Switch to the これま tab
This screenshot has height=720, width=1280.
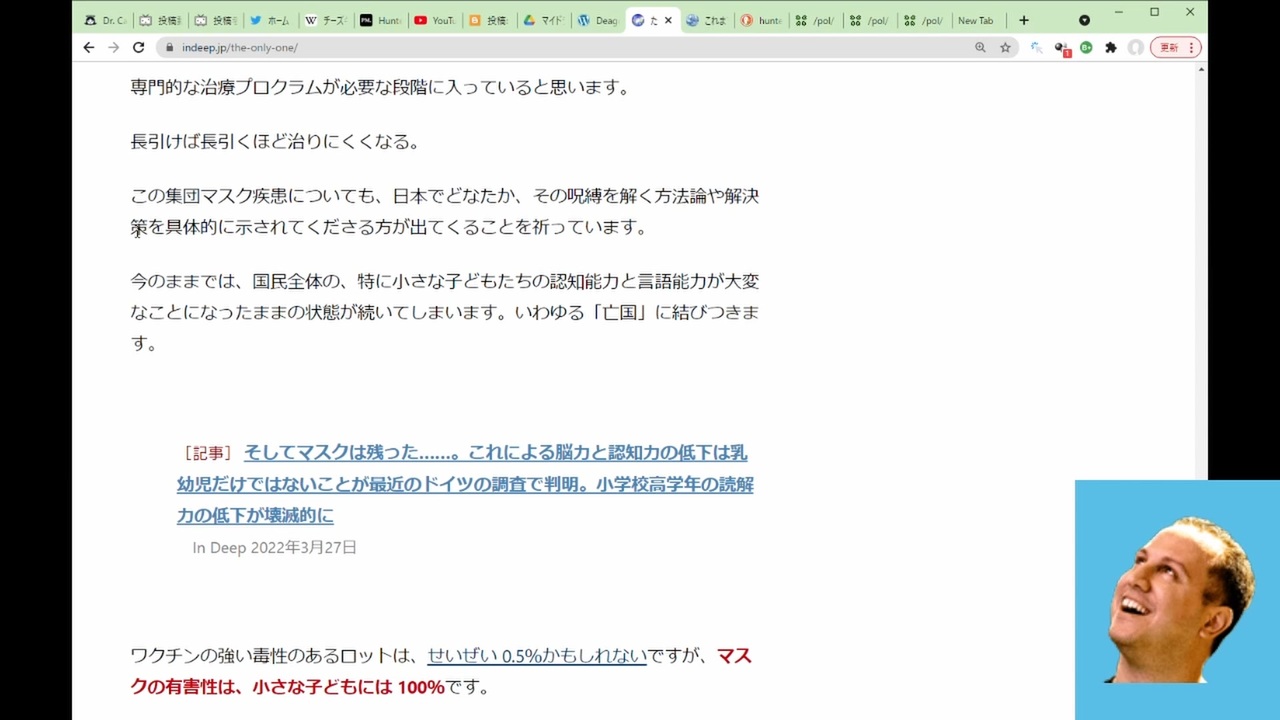coord(706,20)
